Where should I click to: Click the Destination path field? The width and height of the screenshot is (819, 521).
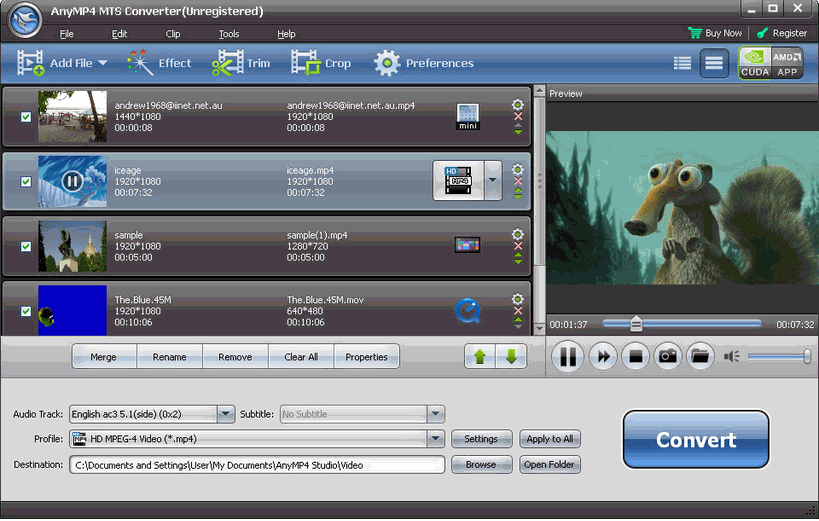(257, 465)
